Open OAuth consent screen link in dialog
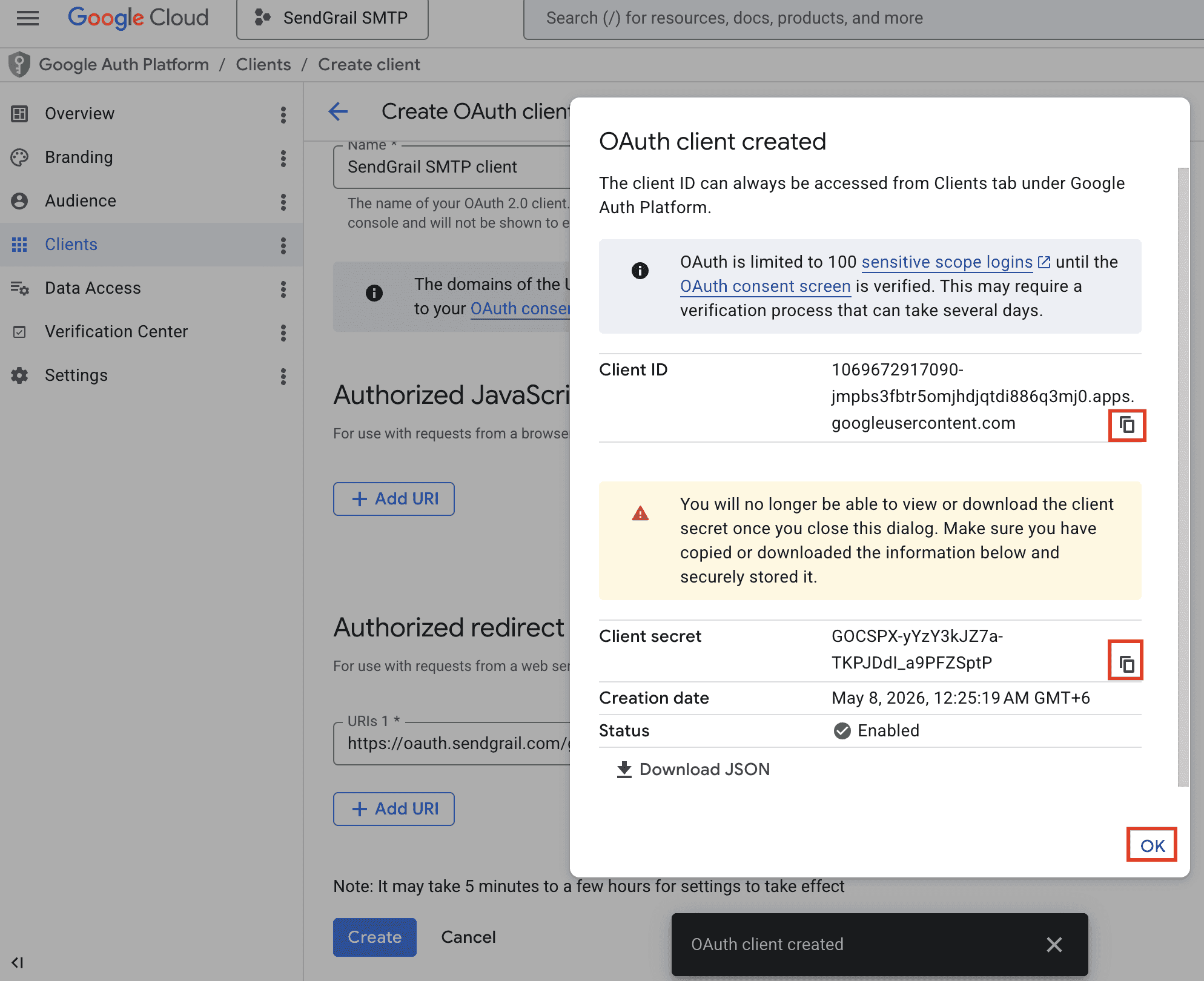This screenshot has height=981, width=1204. click(x=766, y=286)
